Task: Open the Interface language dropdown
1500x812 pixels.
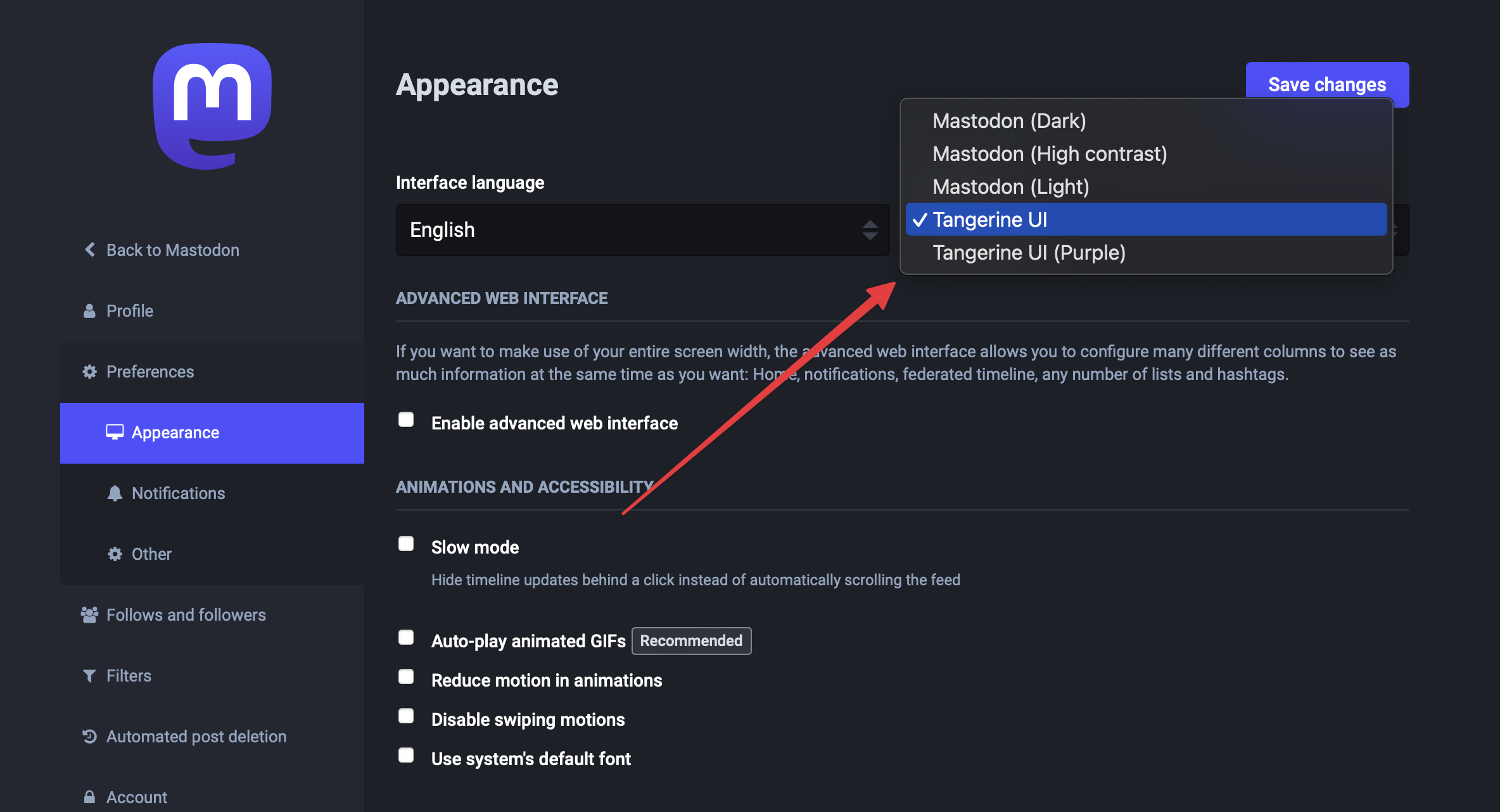Action: point(642,230)
